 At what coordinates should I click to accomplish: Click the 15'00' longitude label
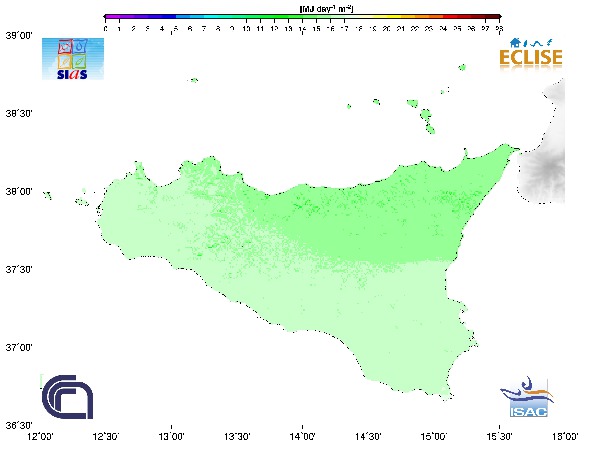[x=434, y=436]
